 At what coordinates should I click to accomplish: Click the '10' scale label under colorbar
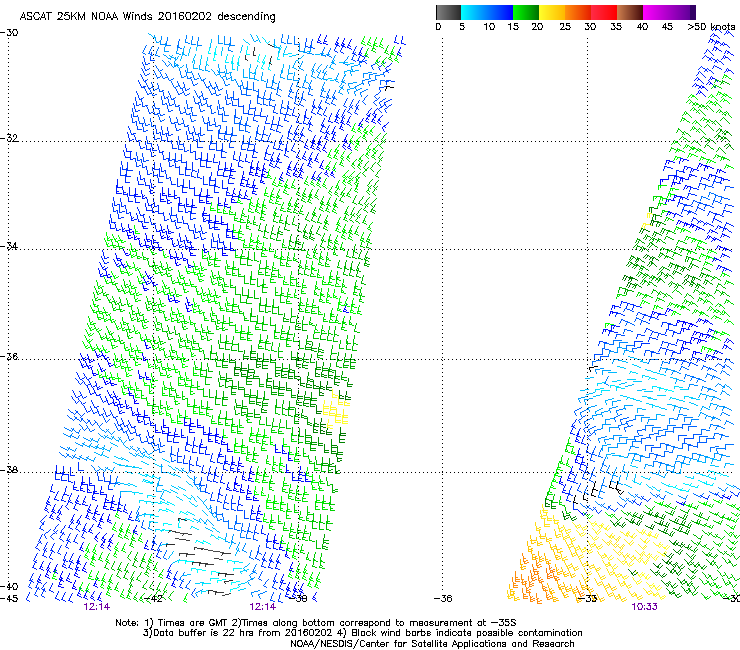(x=489, y=27)
